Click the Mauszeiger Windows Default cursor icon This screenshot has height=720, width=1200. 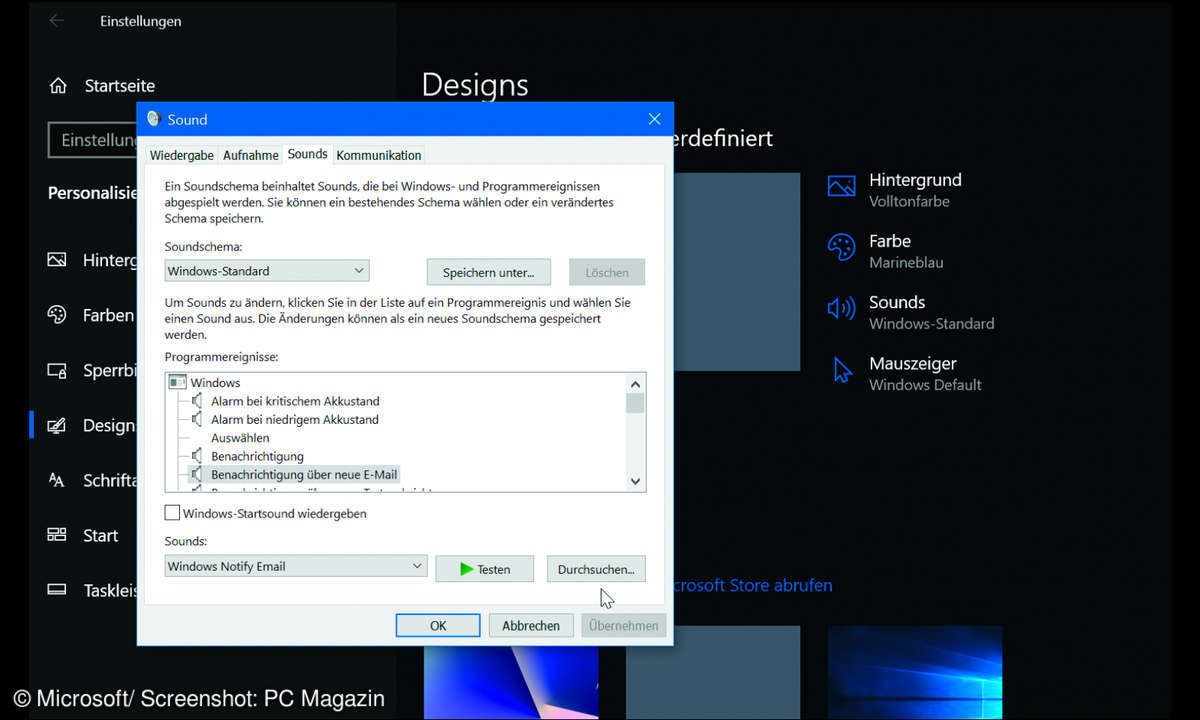pos(842,370)
